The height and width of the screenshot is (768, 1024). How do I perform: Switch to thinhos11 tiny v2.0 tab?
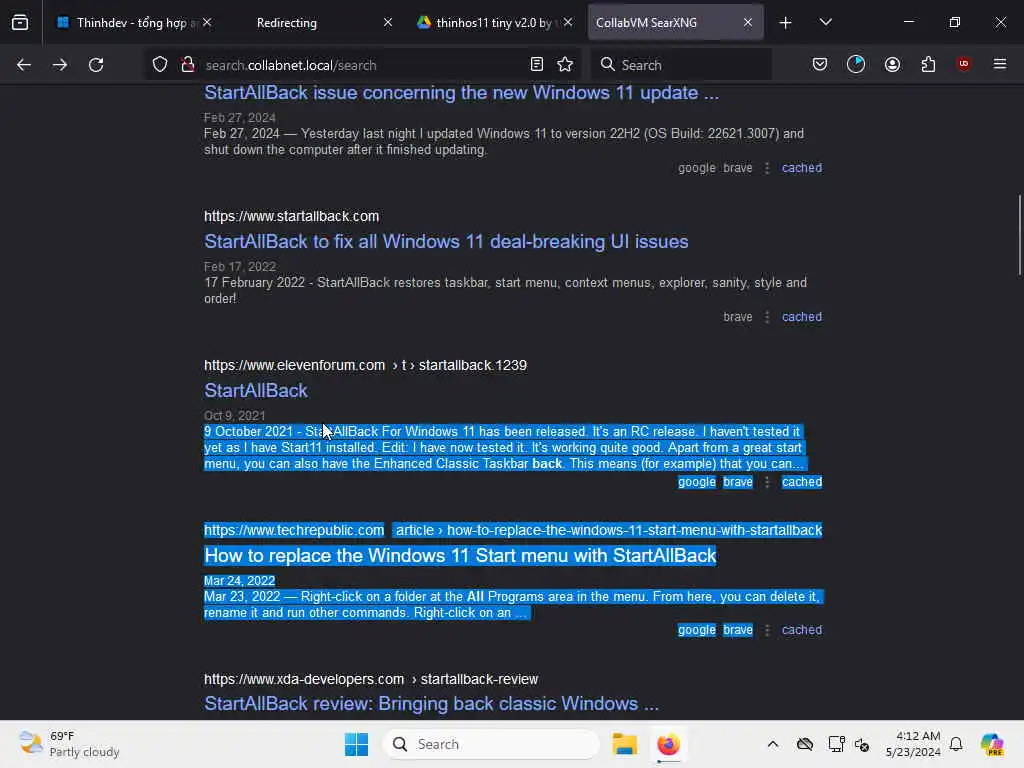(494, 23)
